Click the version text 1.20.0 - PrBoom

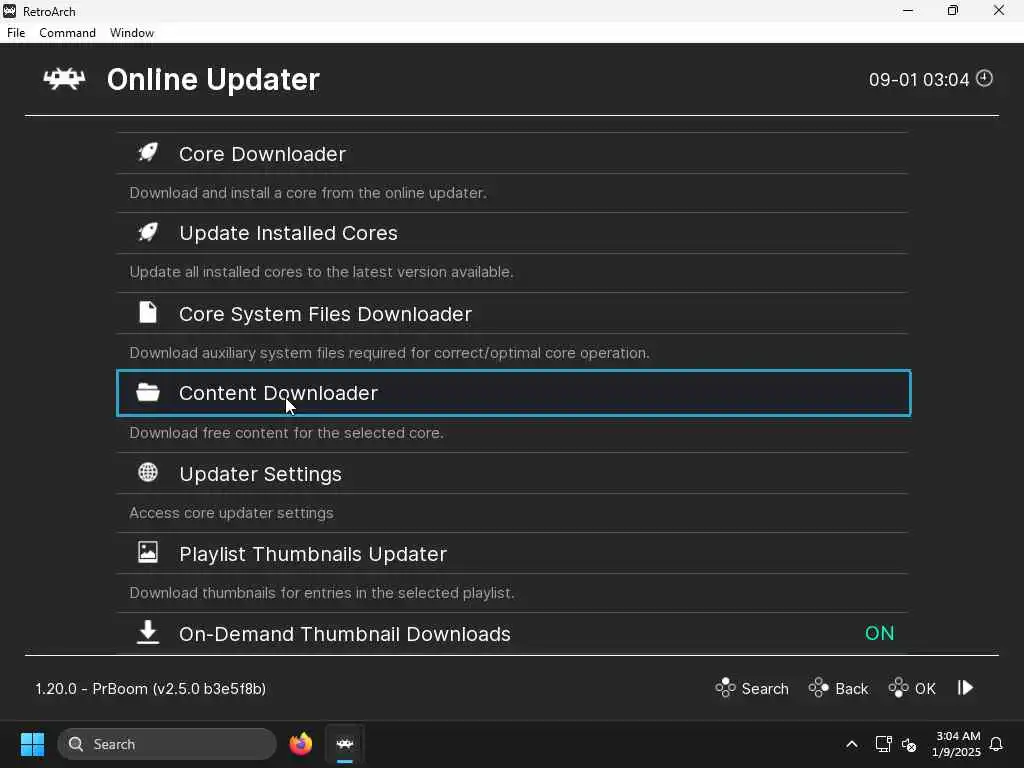point(151,688)
